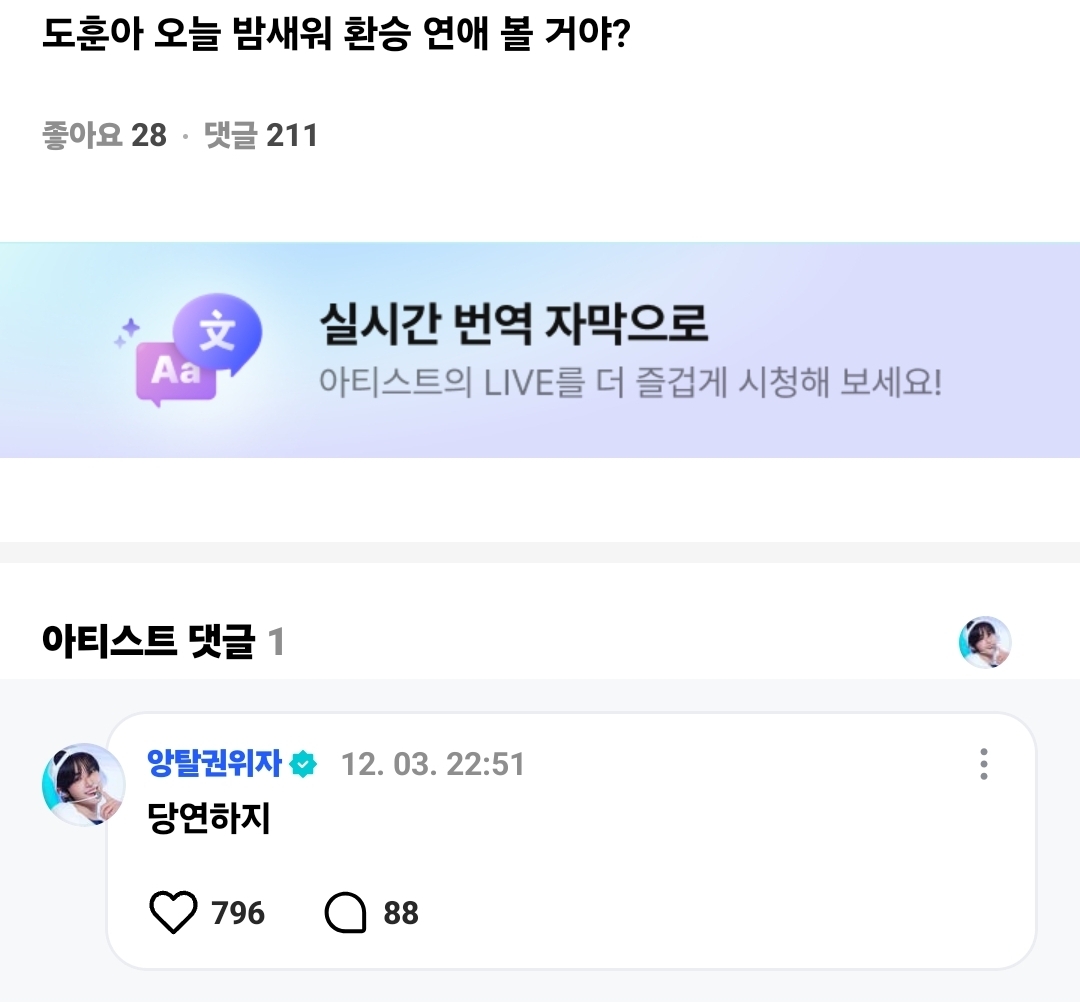Tap the 좋아요 28 likes count
The image size is (1080, 1002).
[x=104, y=135]
